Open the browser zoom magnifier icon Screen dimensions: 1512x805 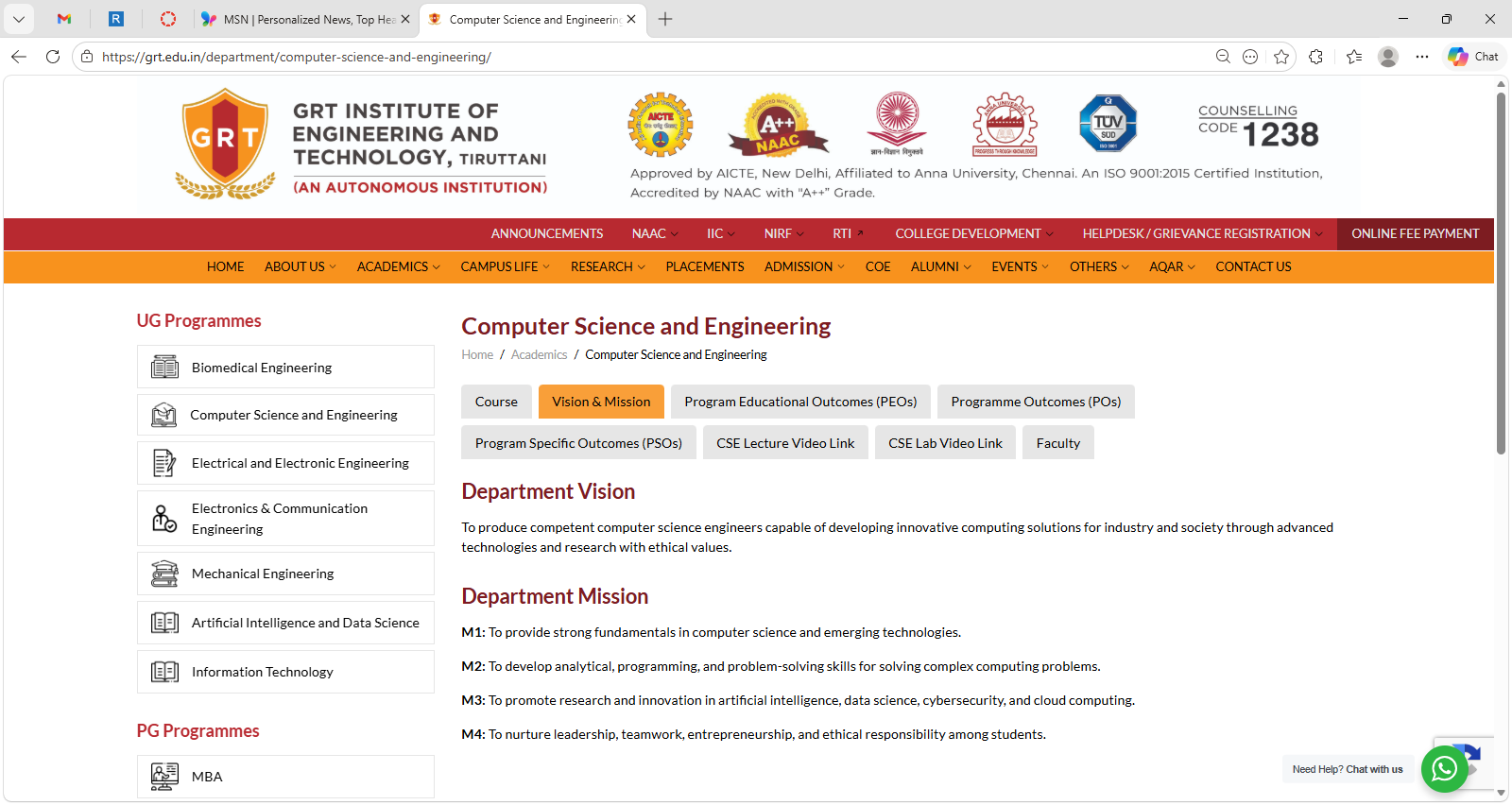(x=1223, y=57)
